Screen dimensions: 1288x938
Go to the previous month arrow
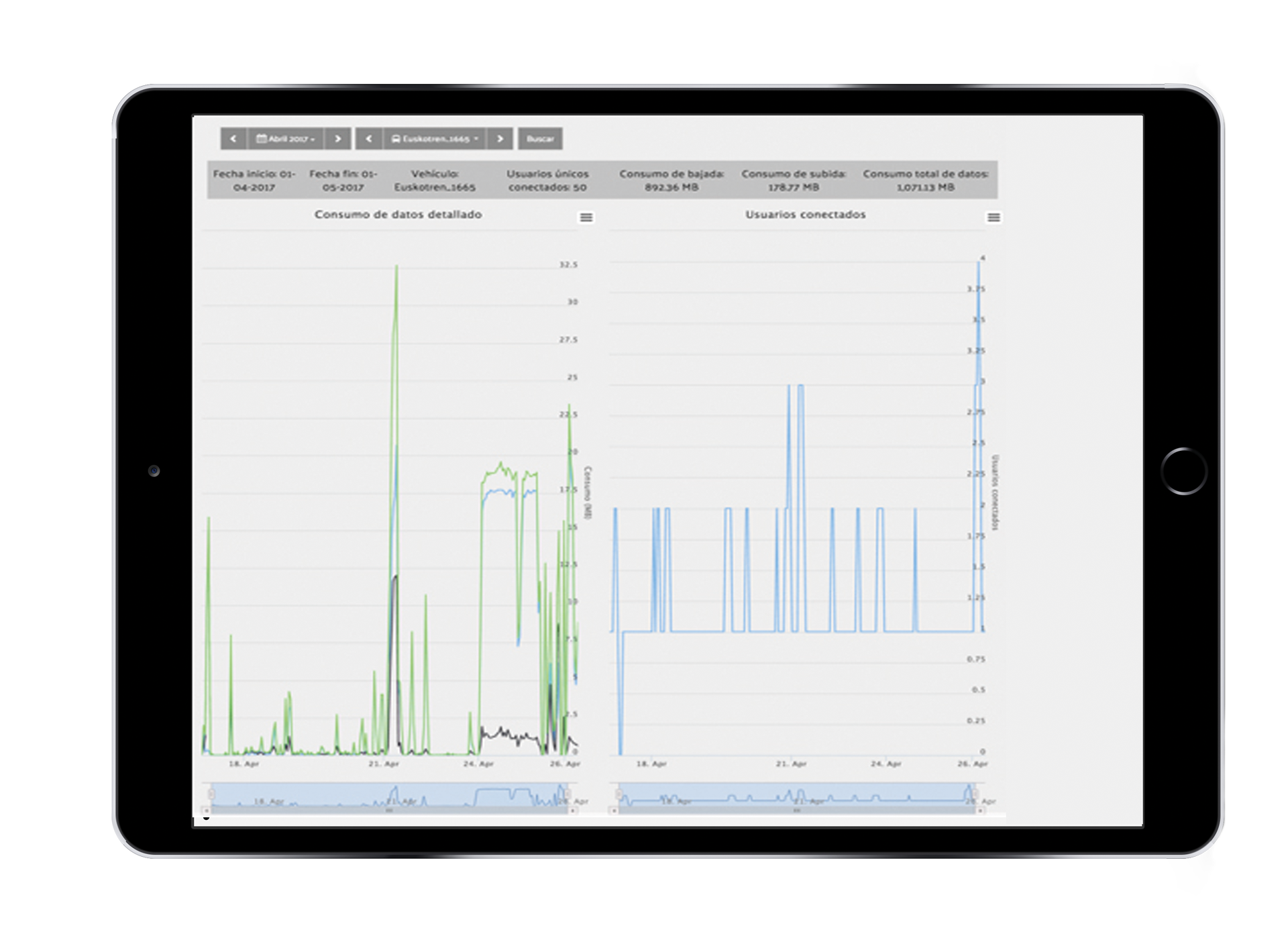(x=233, y=139)
